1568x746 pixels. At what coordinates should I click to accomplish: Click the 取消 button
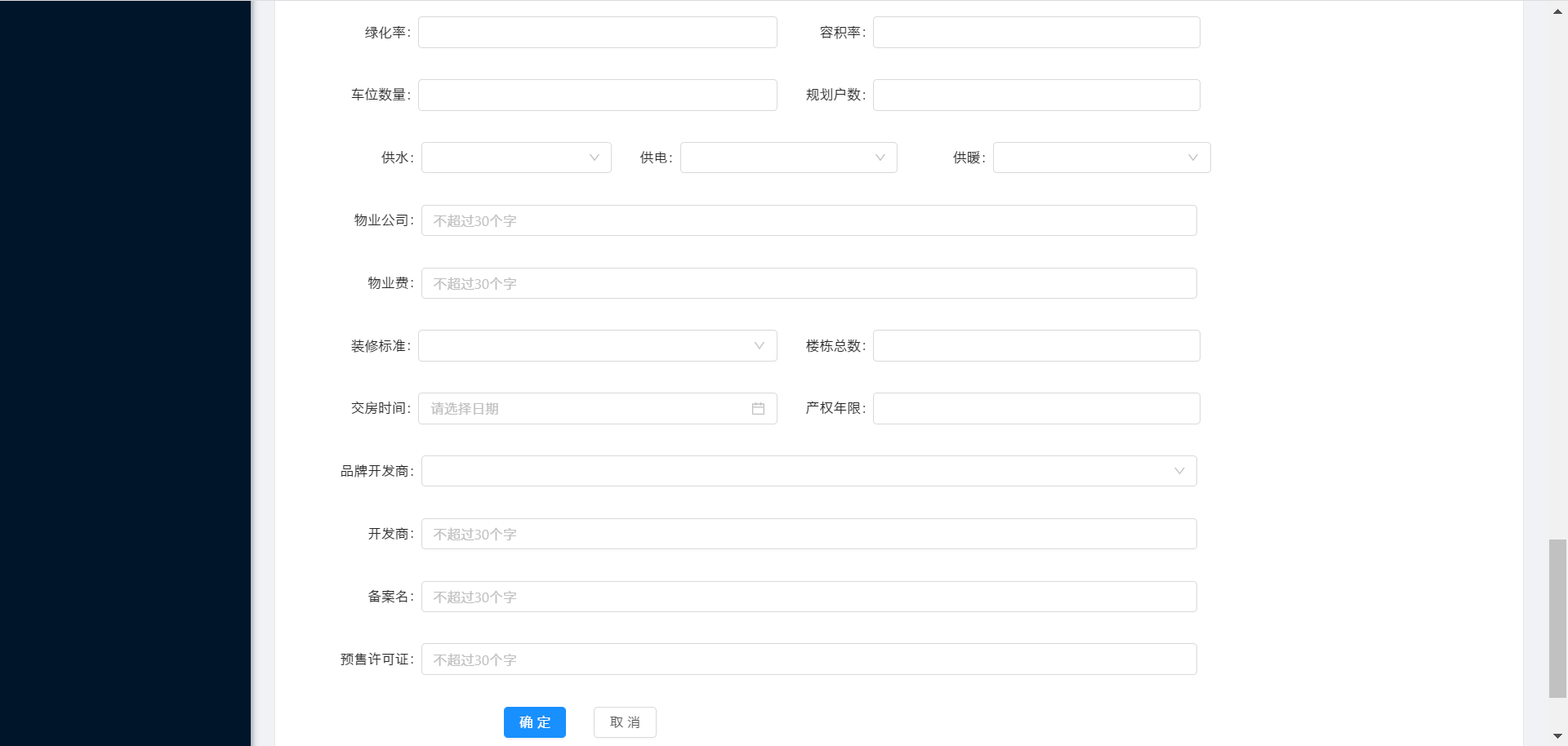coord(625,722)
